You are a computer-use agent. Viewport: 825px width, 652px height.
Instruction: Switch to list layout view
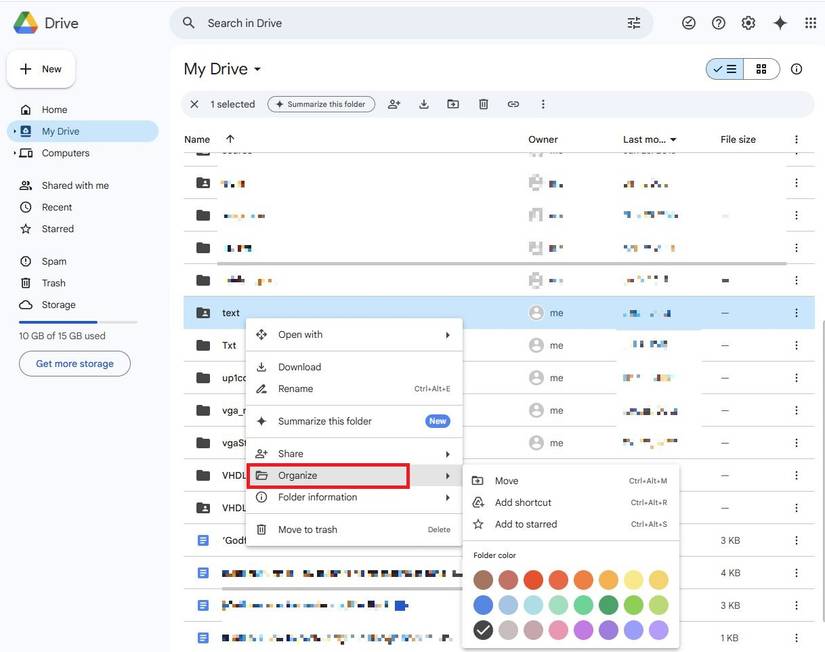[x=725, y=69]
